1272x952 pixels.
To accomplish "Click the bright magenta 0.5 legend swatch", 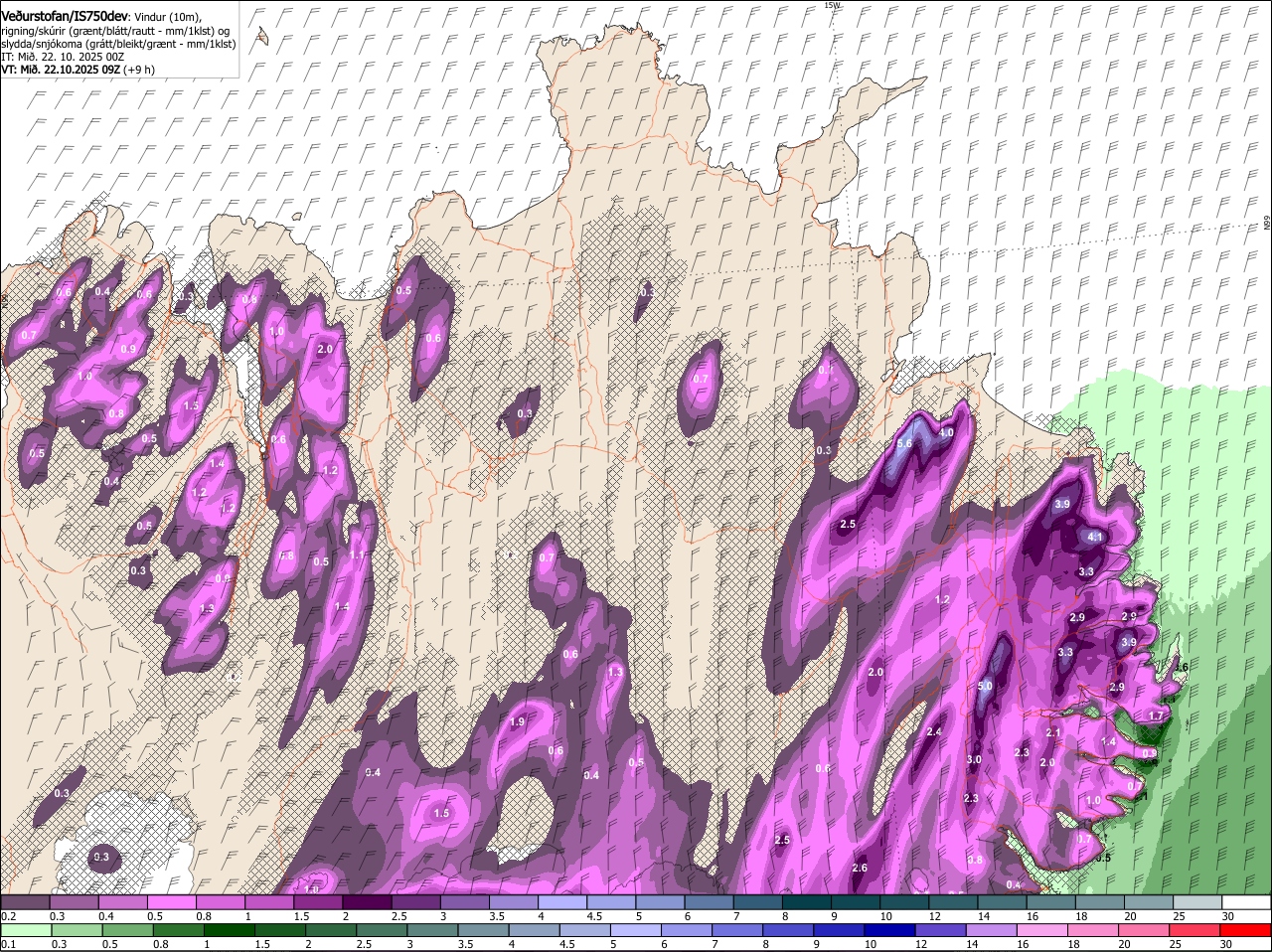I will point(171,901).
